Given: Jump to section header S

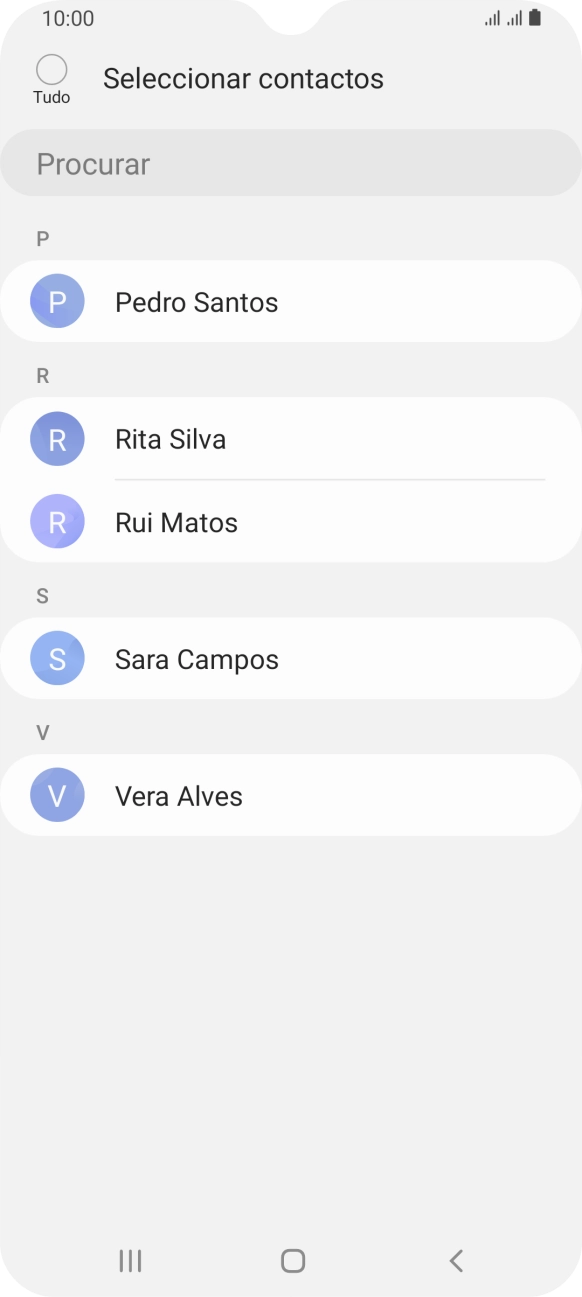Looking at the screenshot, I should [x=42, y=595].
